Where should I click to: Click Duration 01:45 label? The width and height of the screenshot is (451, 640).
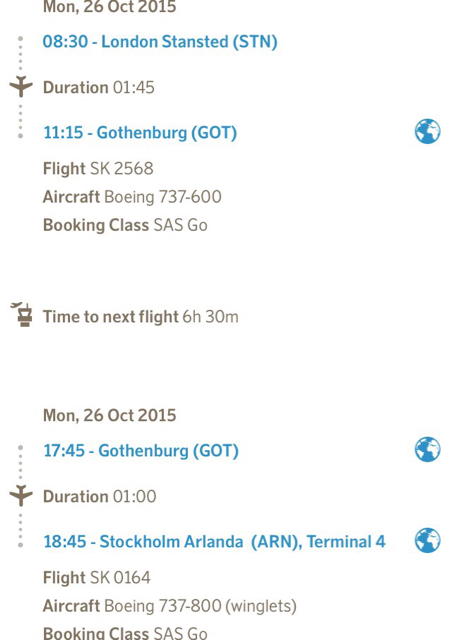(99, 87)
